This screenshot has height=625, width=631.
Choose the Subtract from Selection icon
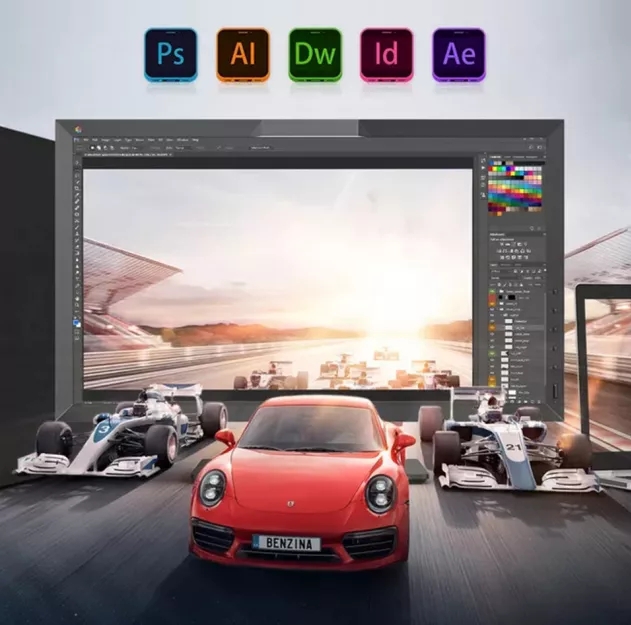(105, 148)
